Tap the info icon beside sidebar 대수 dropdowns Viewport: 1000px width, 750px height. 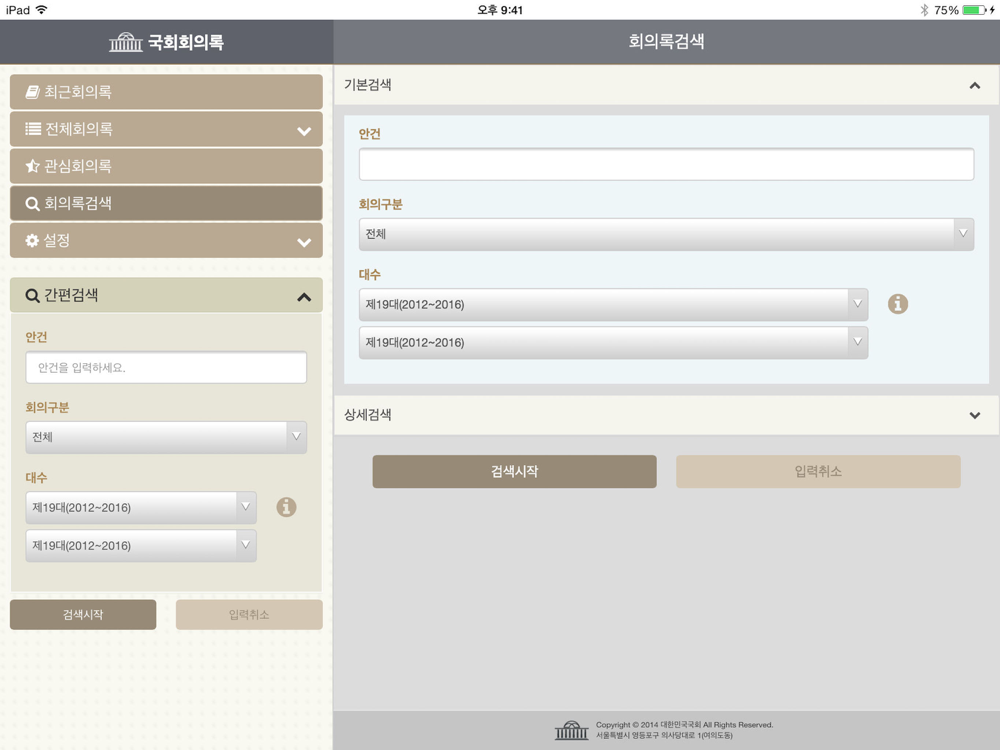(286, 507)
